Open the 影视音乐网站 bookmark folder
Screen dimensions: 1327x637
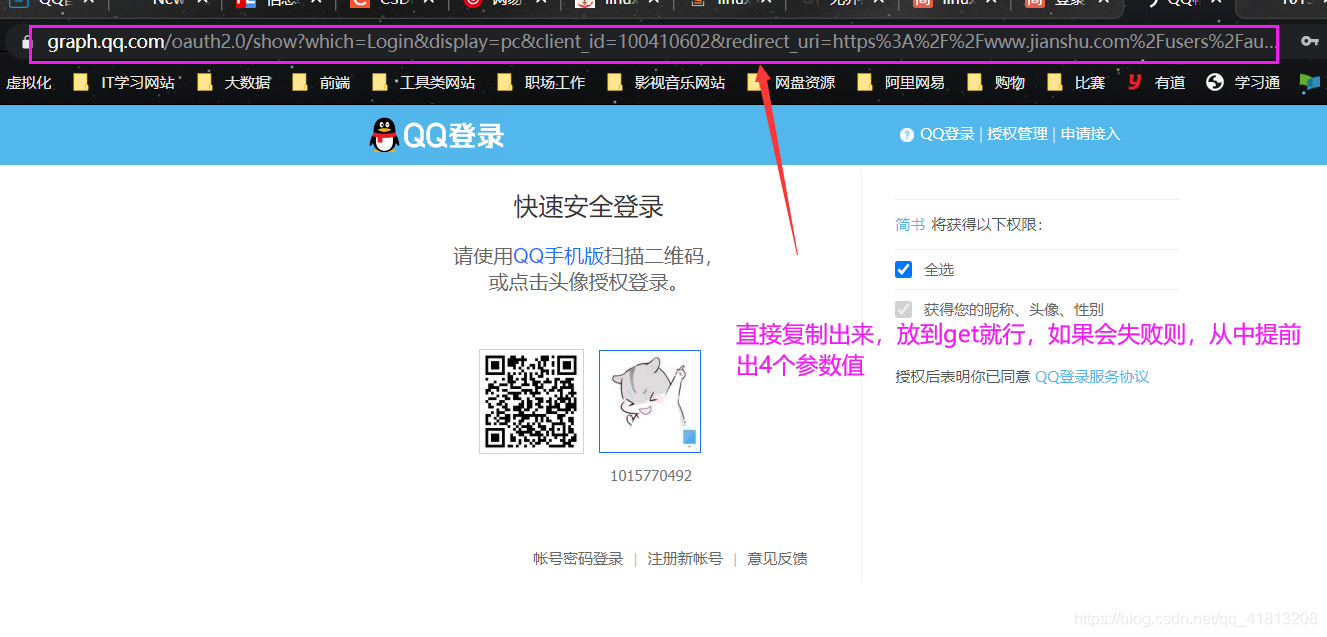[666, 83]
